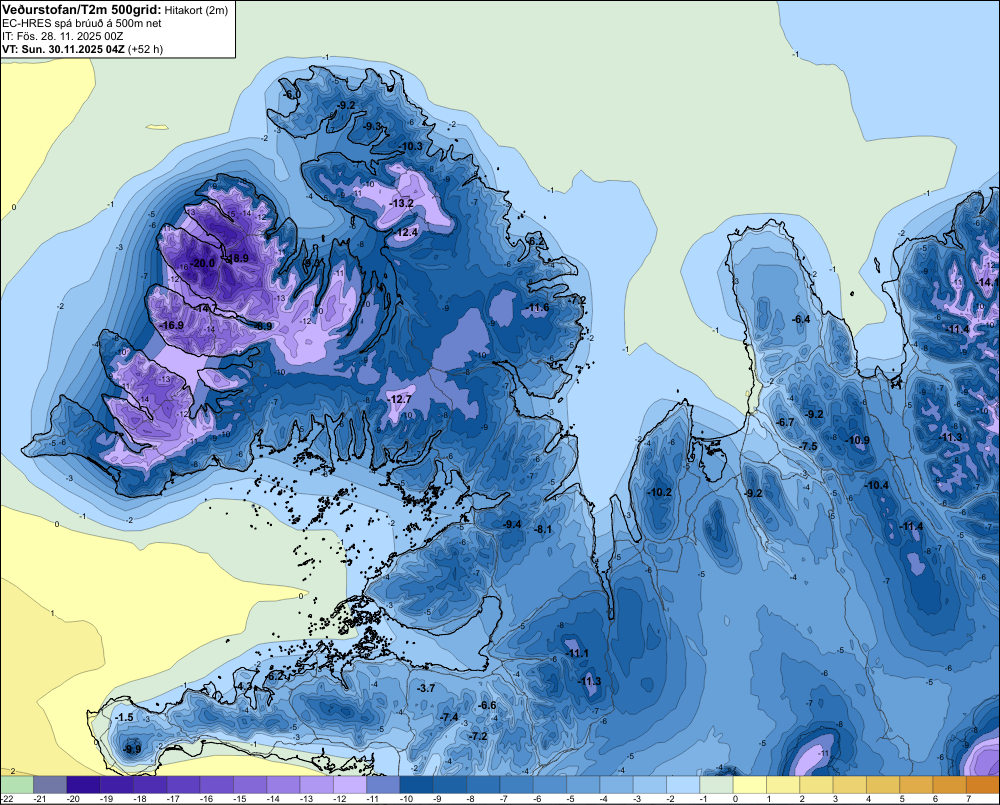Click the violet legend swatch above -15
This screenshot has height=805, width=1000.
click(x=250, y=785)
